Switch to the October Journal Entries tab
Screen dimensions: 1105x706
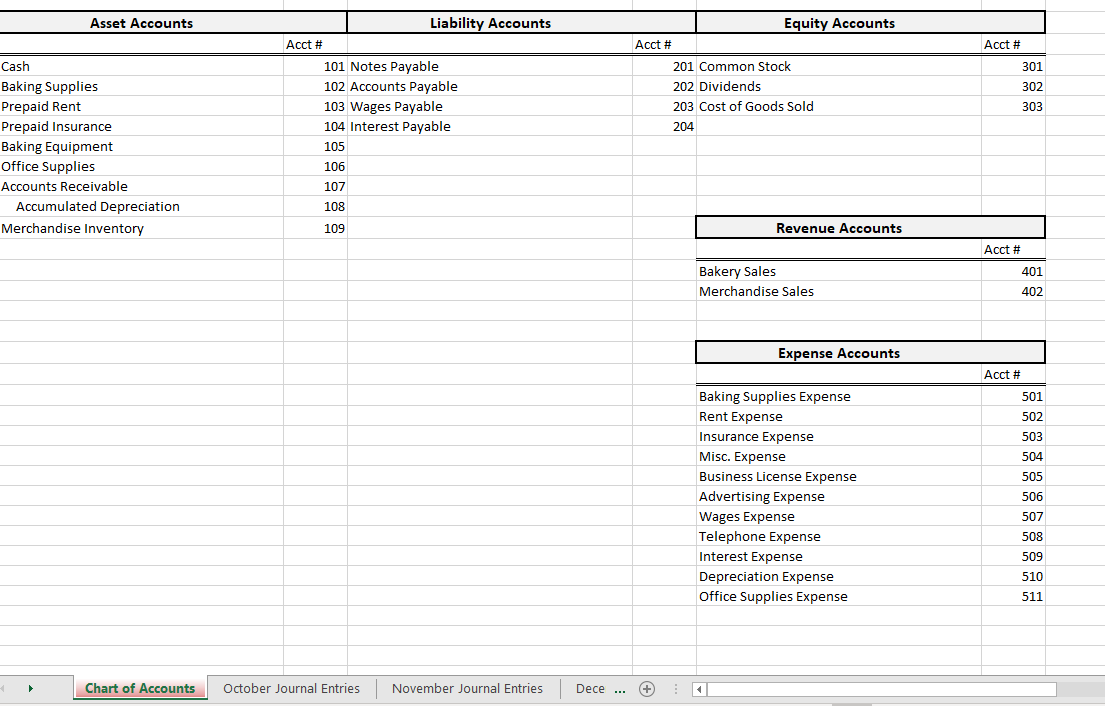click(x=291, y=689)
